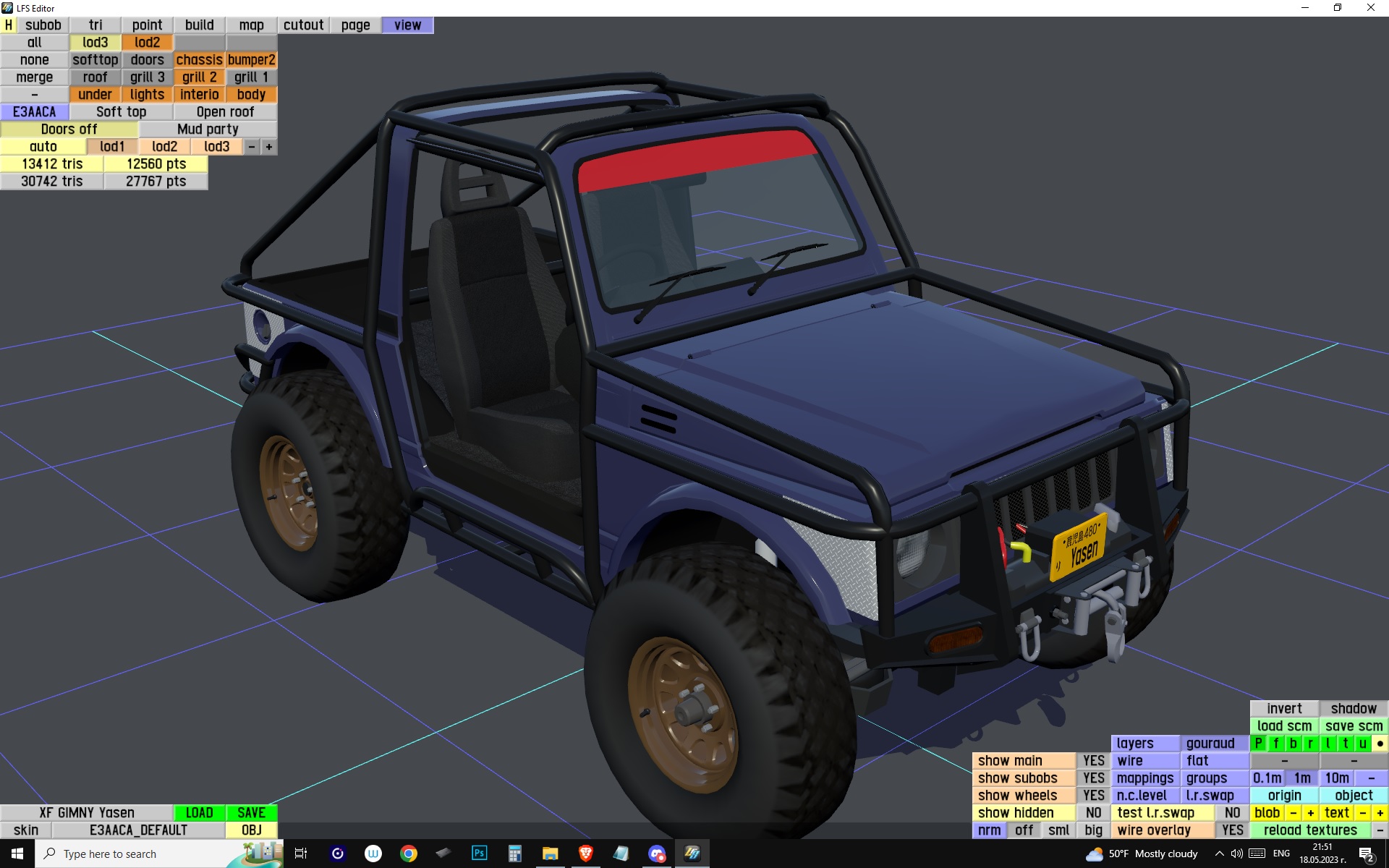Open Discord from the taskbar
Screen dimensions: 1389x868
tap(656, 854)
